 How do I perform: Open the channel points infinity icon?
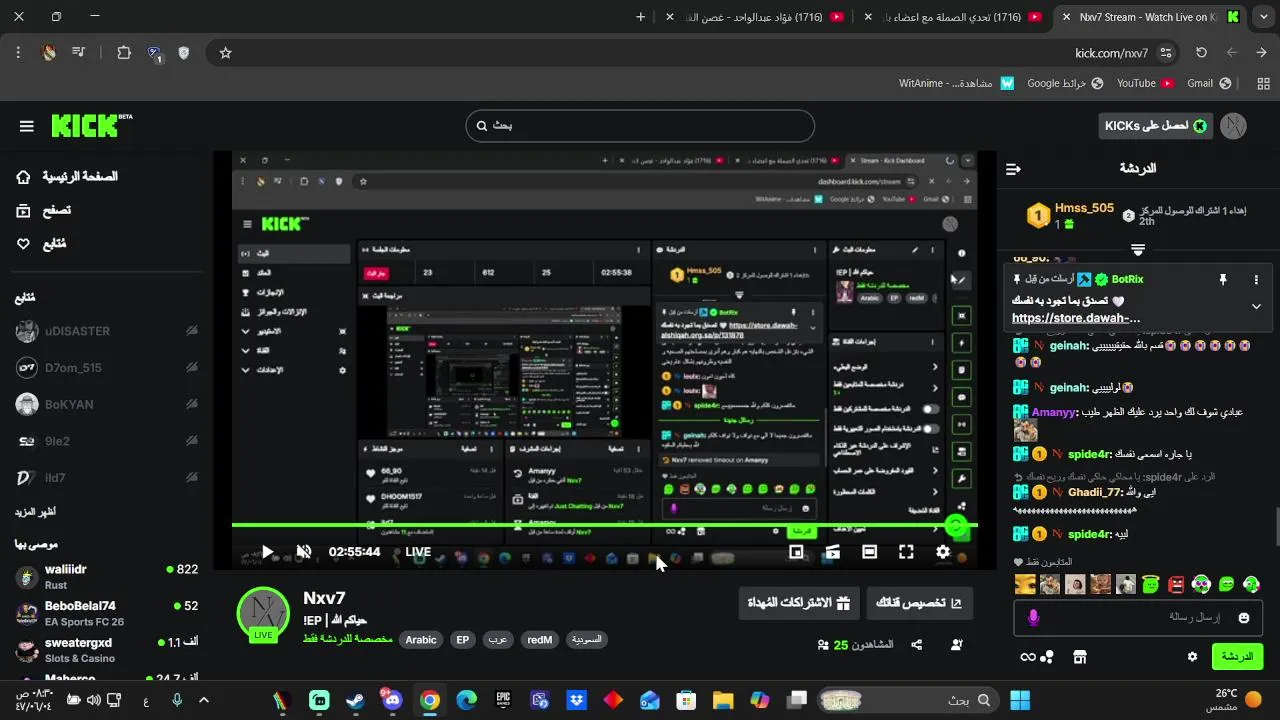[1028, 657]
